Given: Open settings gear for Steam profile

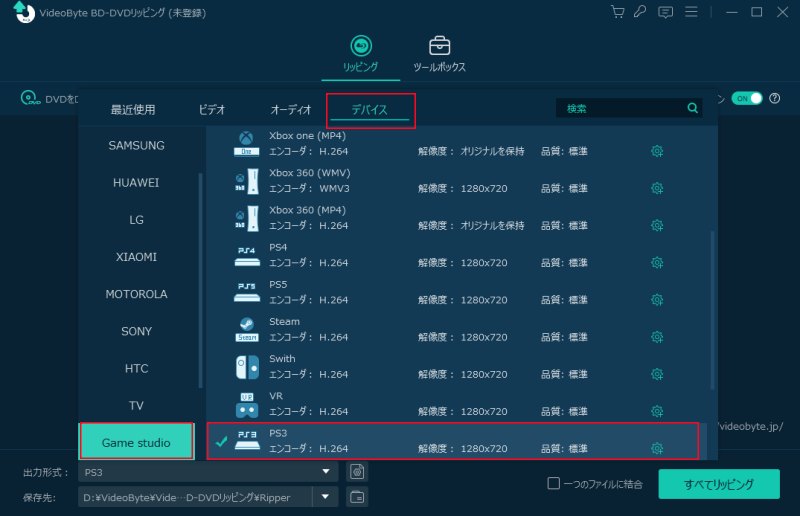Looking at the screenshot, I should 657,337.
